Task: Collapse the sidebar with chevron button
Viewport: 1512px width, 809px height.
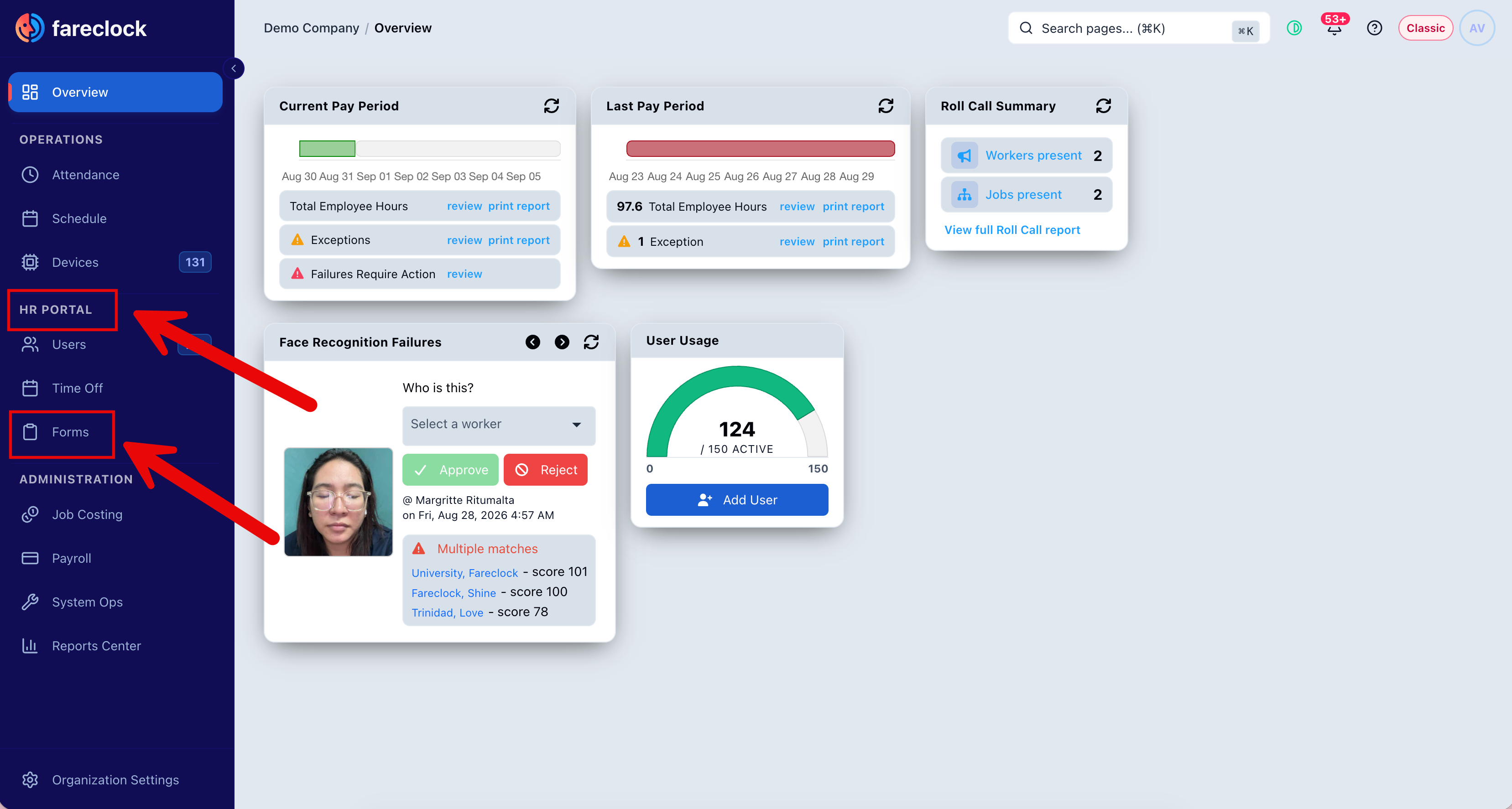Action: pyautogui.click(x=234, y=69)
